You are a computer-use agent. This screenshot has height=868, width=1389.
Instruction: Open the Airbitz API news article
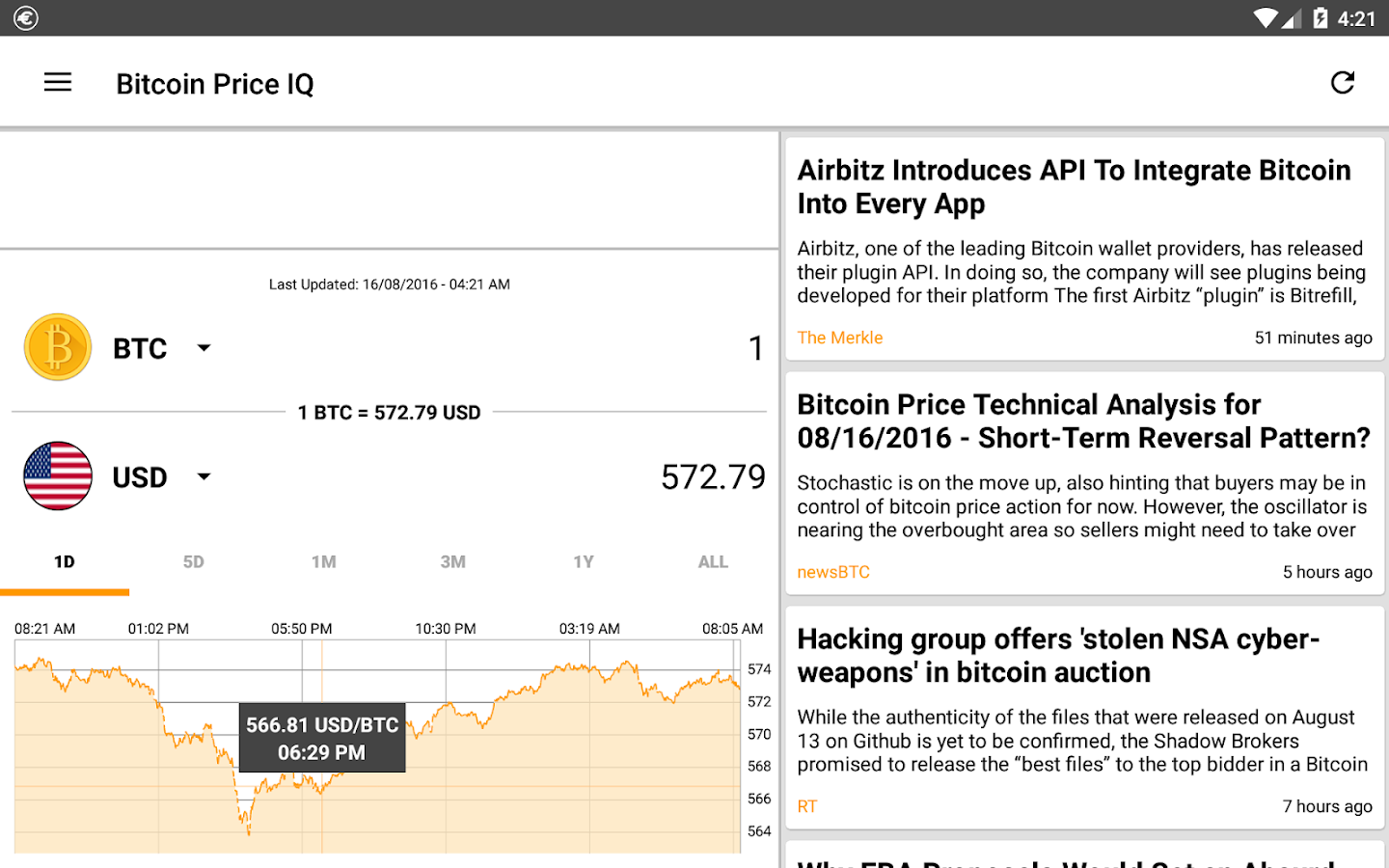point(1074,187)
